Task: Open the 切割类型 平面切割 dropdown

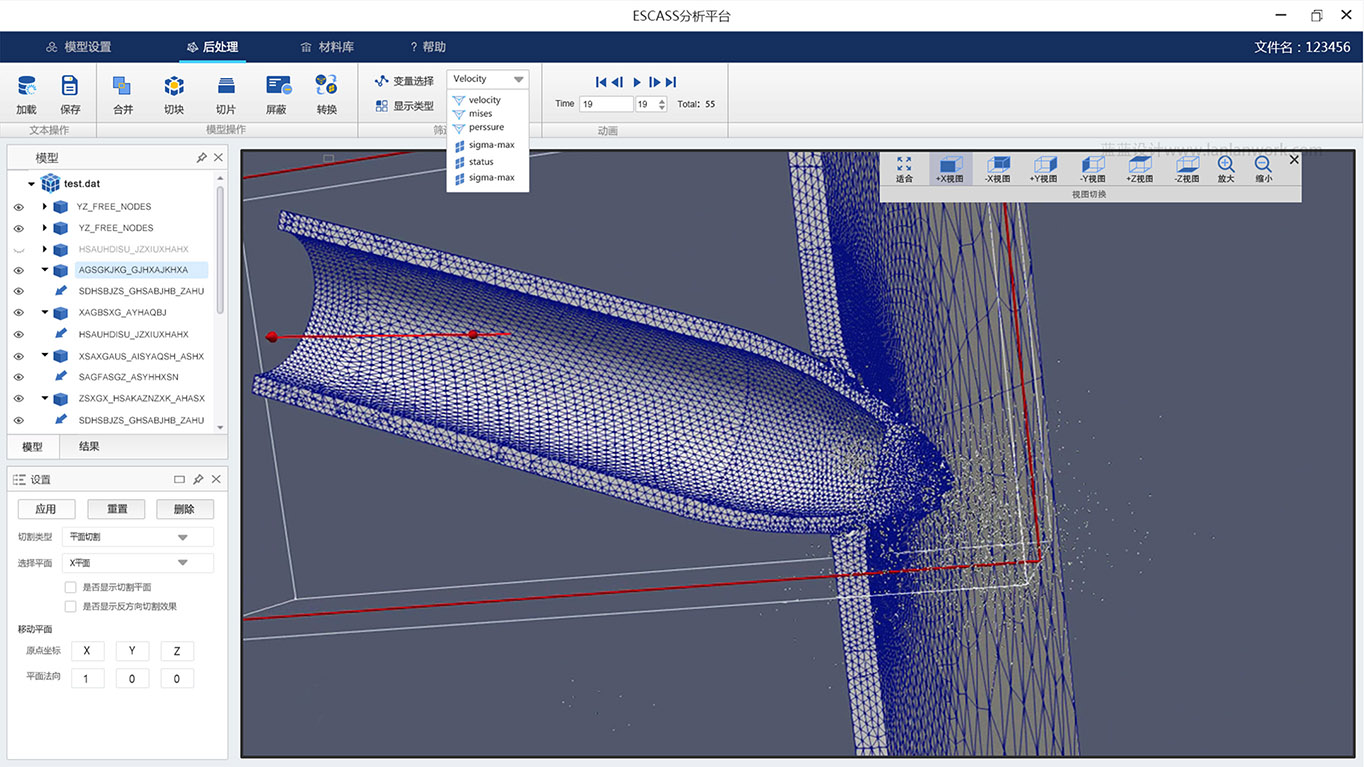Action: [x=138, y=537]
